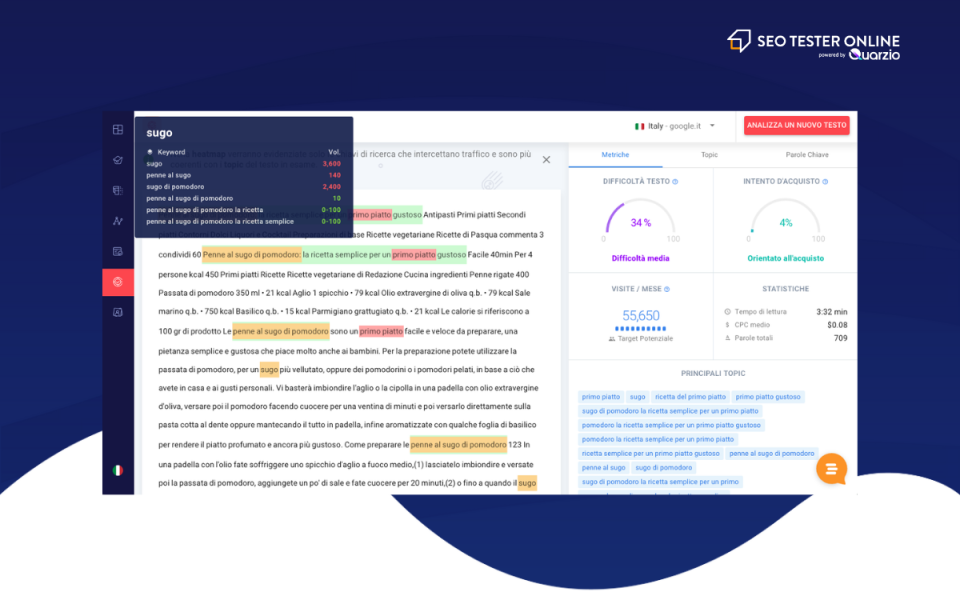
Task: Select the penne al sugo di pomodoro topic chip
Action: click(x=772, y=453)
